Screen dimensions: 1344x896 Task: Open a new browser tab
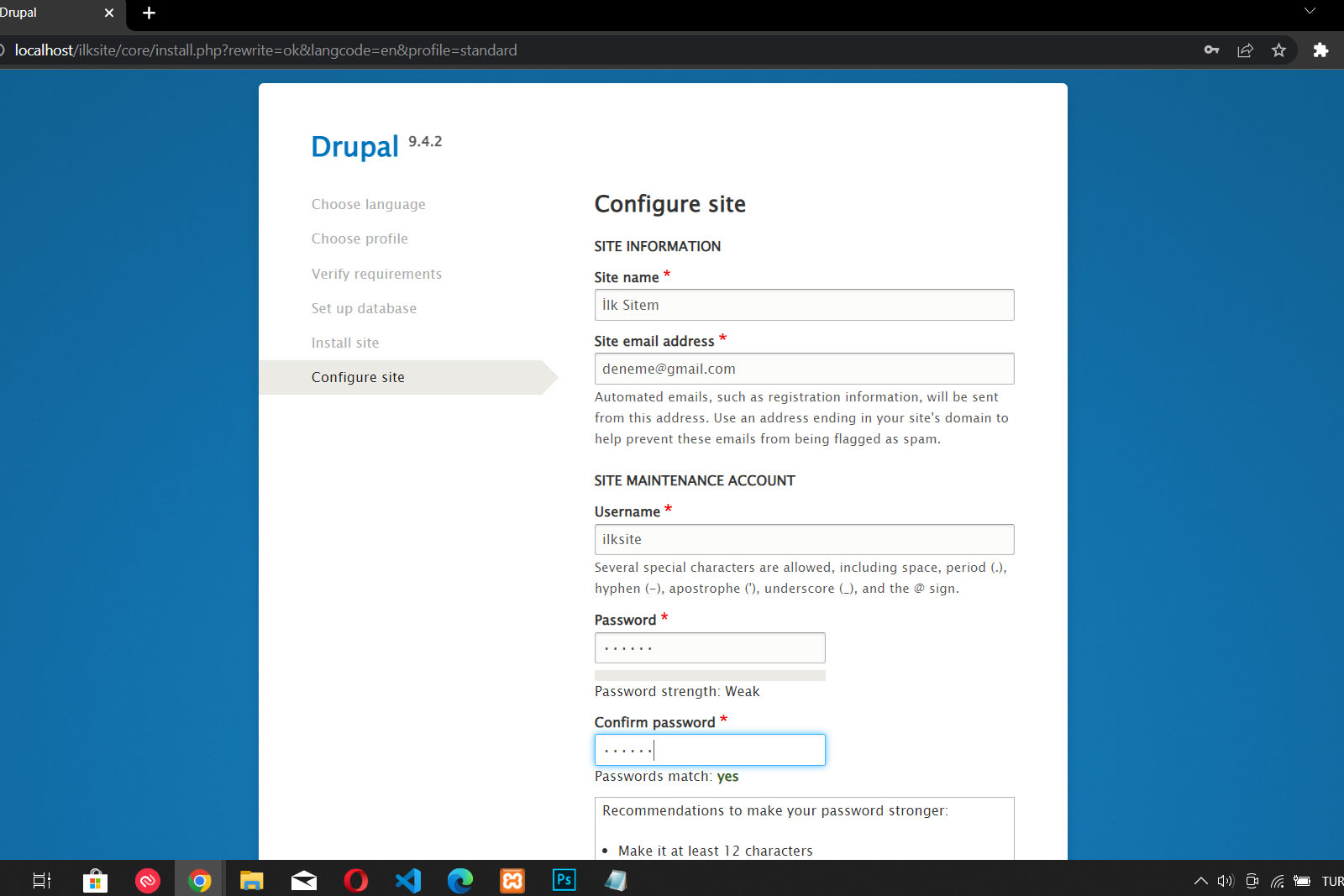[x=150, y=13]
